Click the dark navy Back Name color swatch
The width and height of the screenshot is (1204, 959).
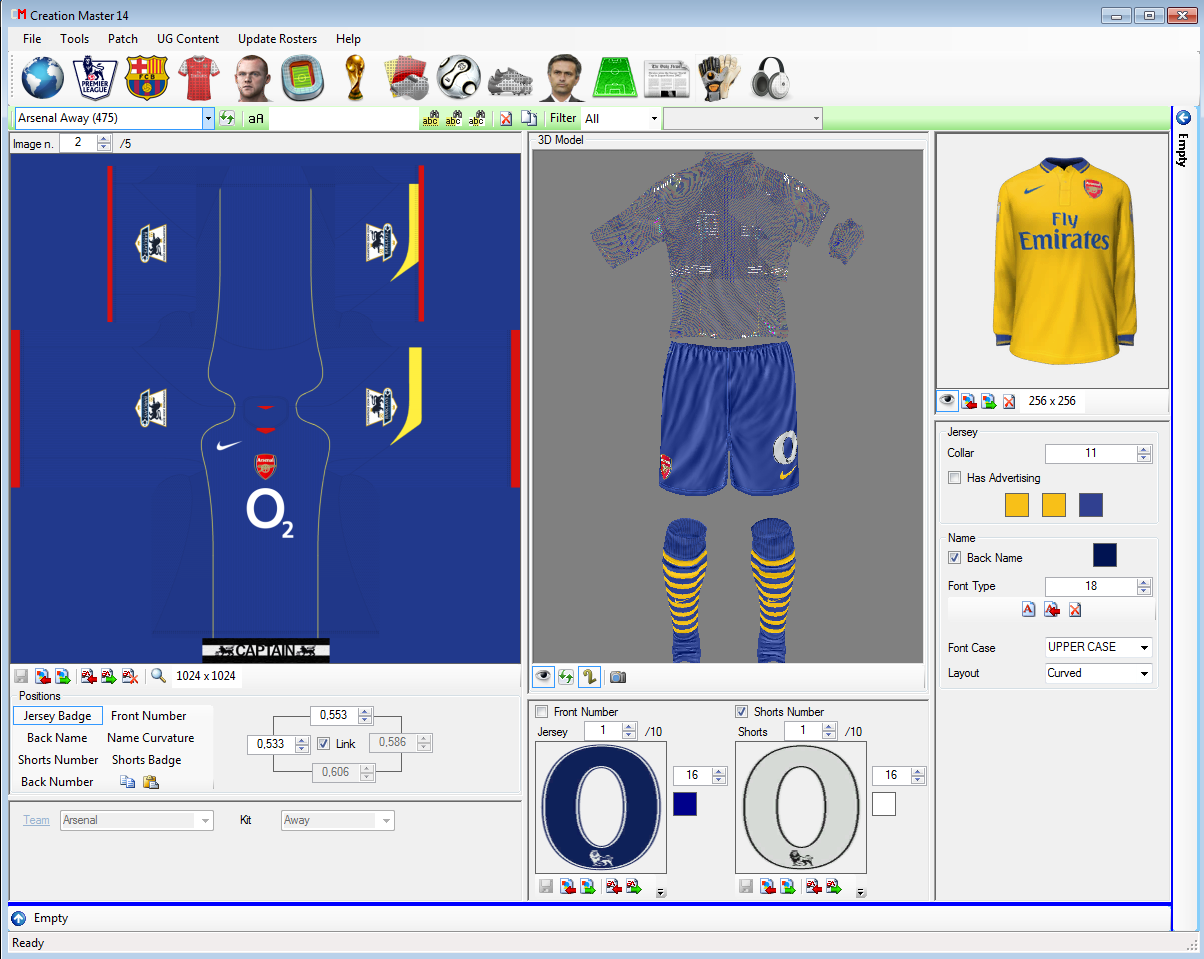coord(1104,556)
